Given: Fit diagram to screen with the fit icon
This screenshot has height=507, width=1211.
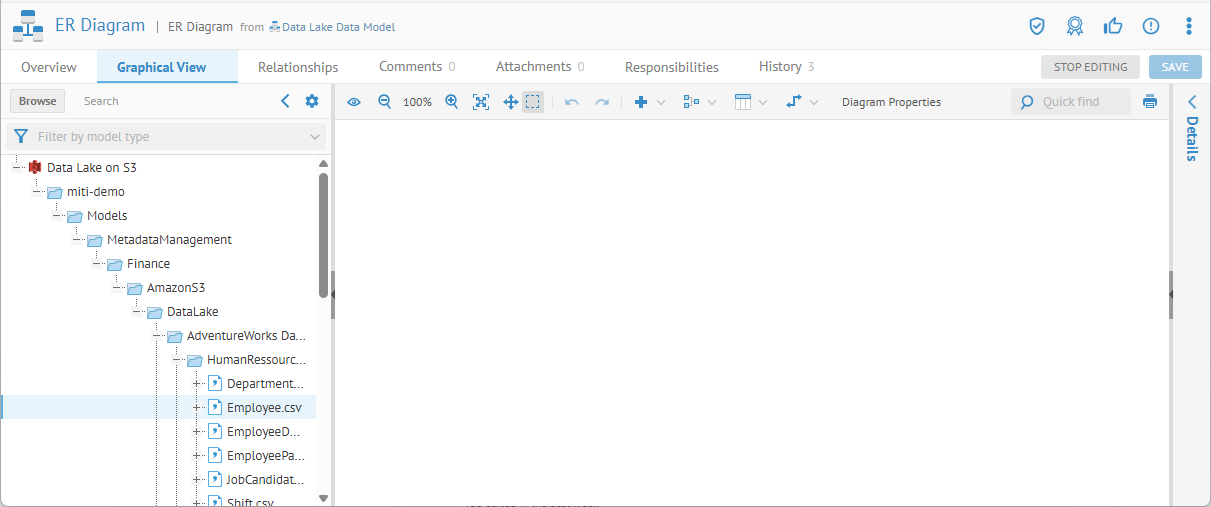Looking at the screenshot, I should tap(481, 102).
